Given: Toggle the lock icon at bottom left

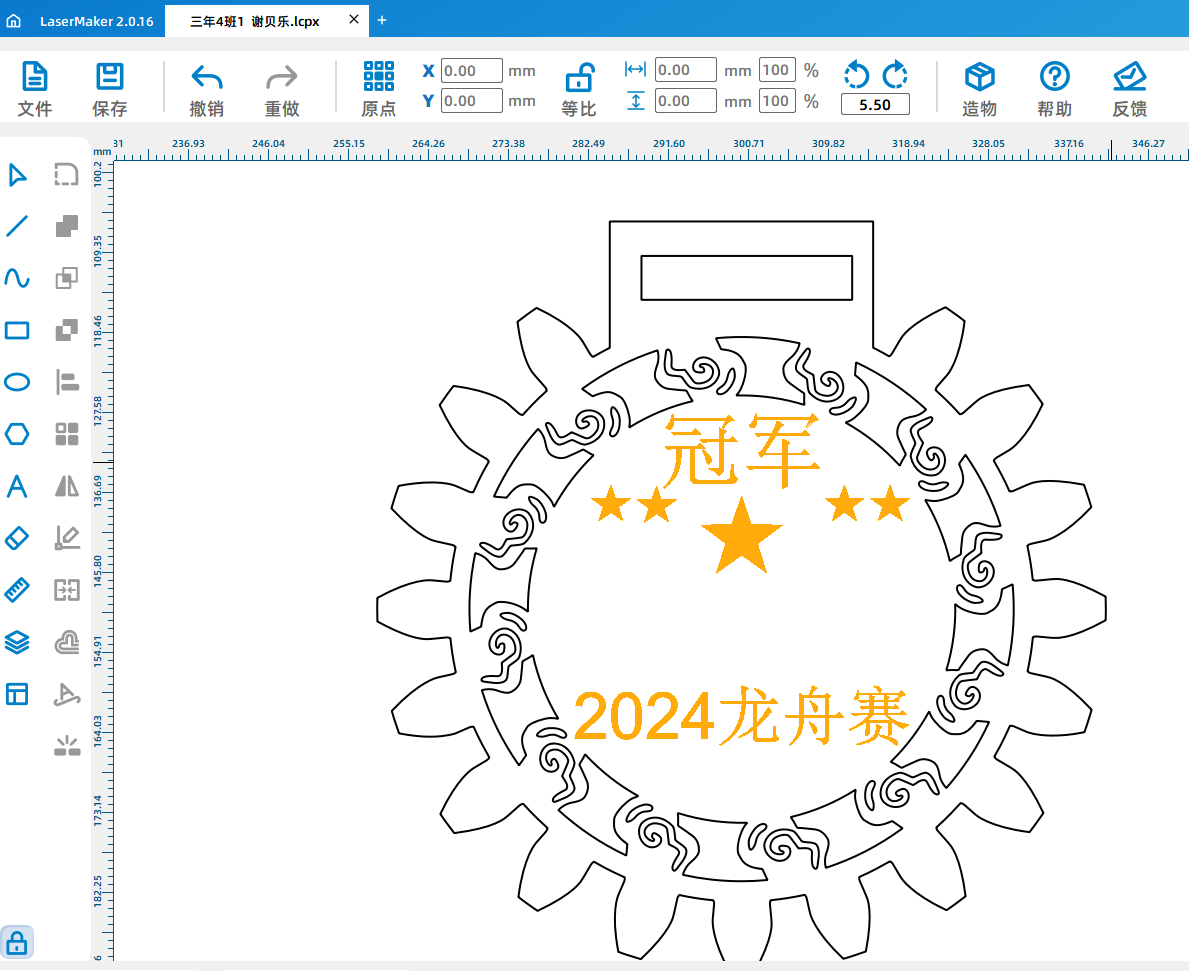Looking at the screenshot, I should [x=18, y=941].
